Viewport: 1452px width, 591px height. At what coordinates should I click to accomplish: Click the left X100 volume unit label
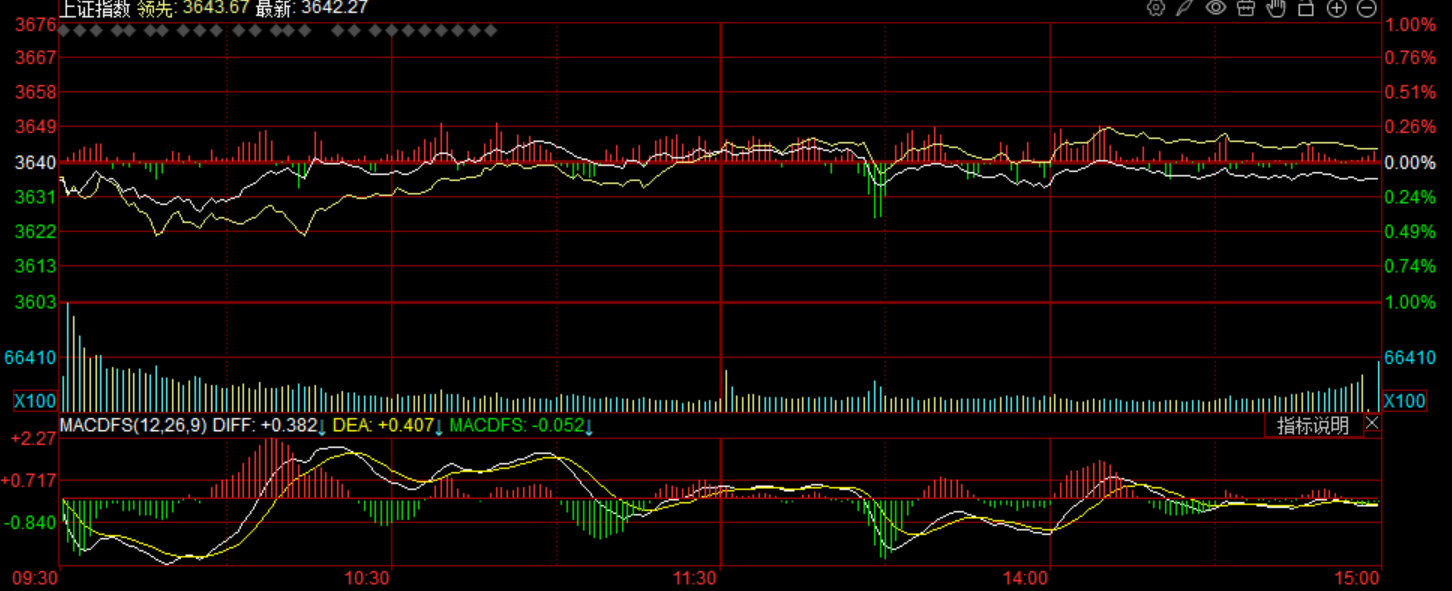(x=34, y=401)
